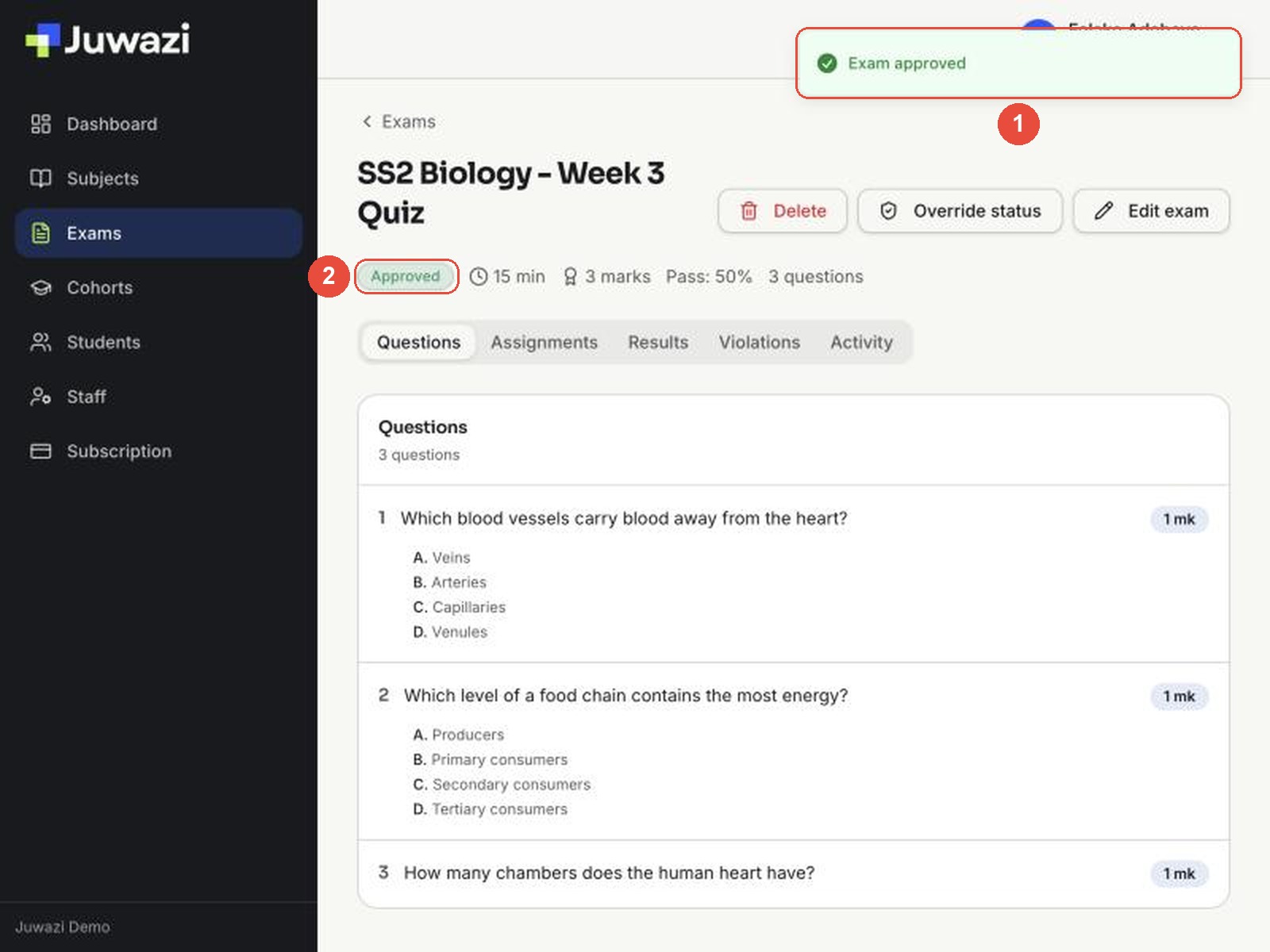Click the 1 mk badge on question 3
Viewport: 1270px width, 952px height.
(x=1179, y=873)
